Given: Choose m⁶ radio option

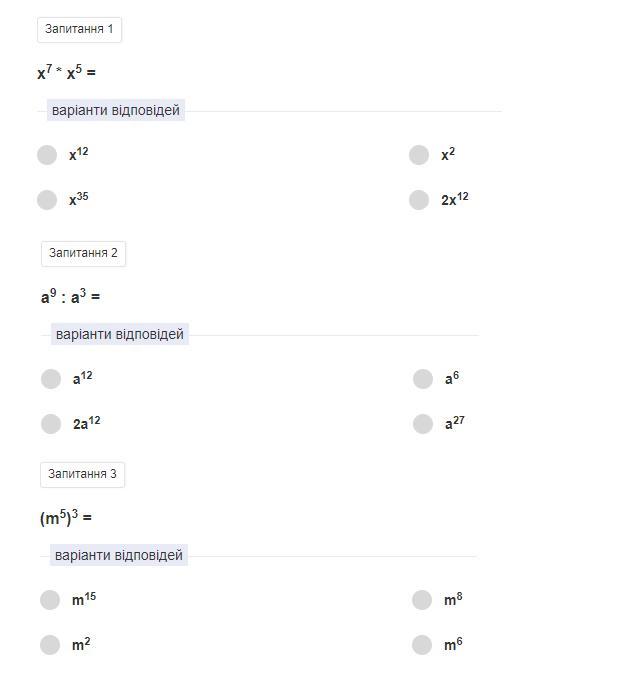Looking at the screenshot, I should click(422, 645).
